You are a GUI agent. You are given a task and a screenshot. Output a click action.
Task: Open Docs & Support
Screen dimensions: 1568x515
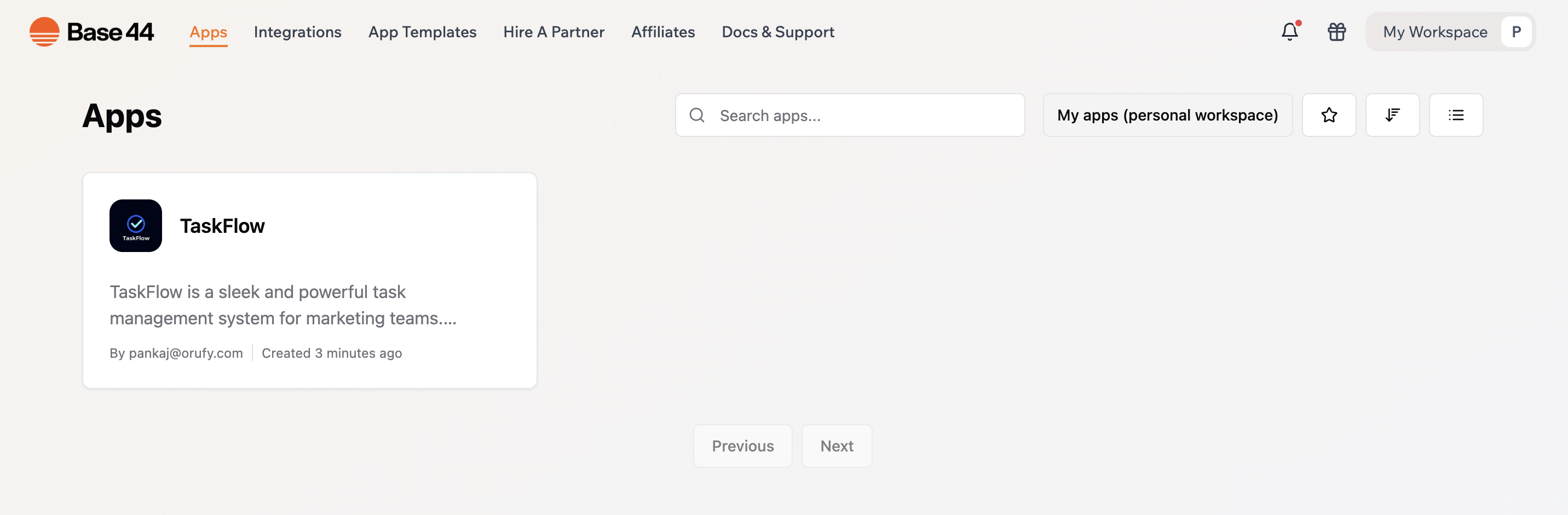coord(777,32)
